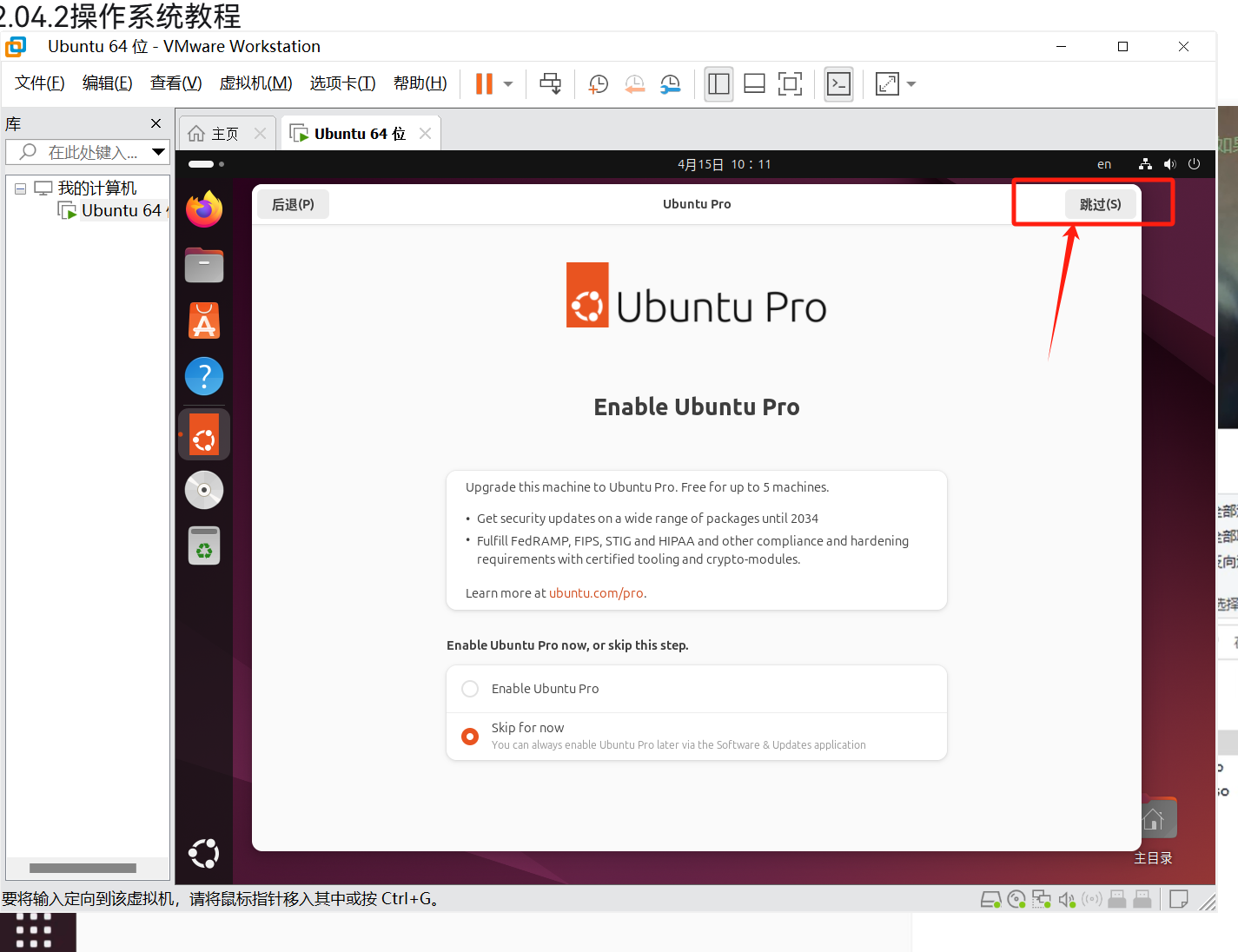
Task: Click CD/DVD device icon in status bar
Action: (1016, 900)
